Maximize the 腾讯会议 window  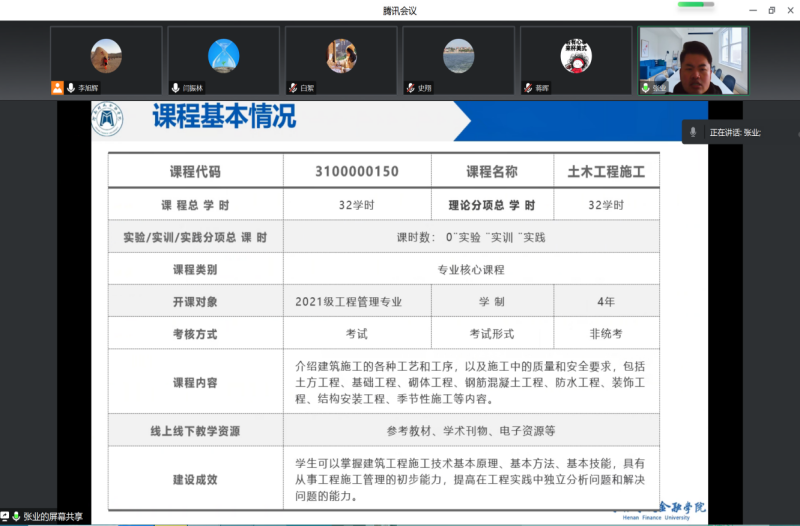pyautogui.click(x=771, y=10)
